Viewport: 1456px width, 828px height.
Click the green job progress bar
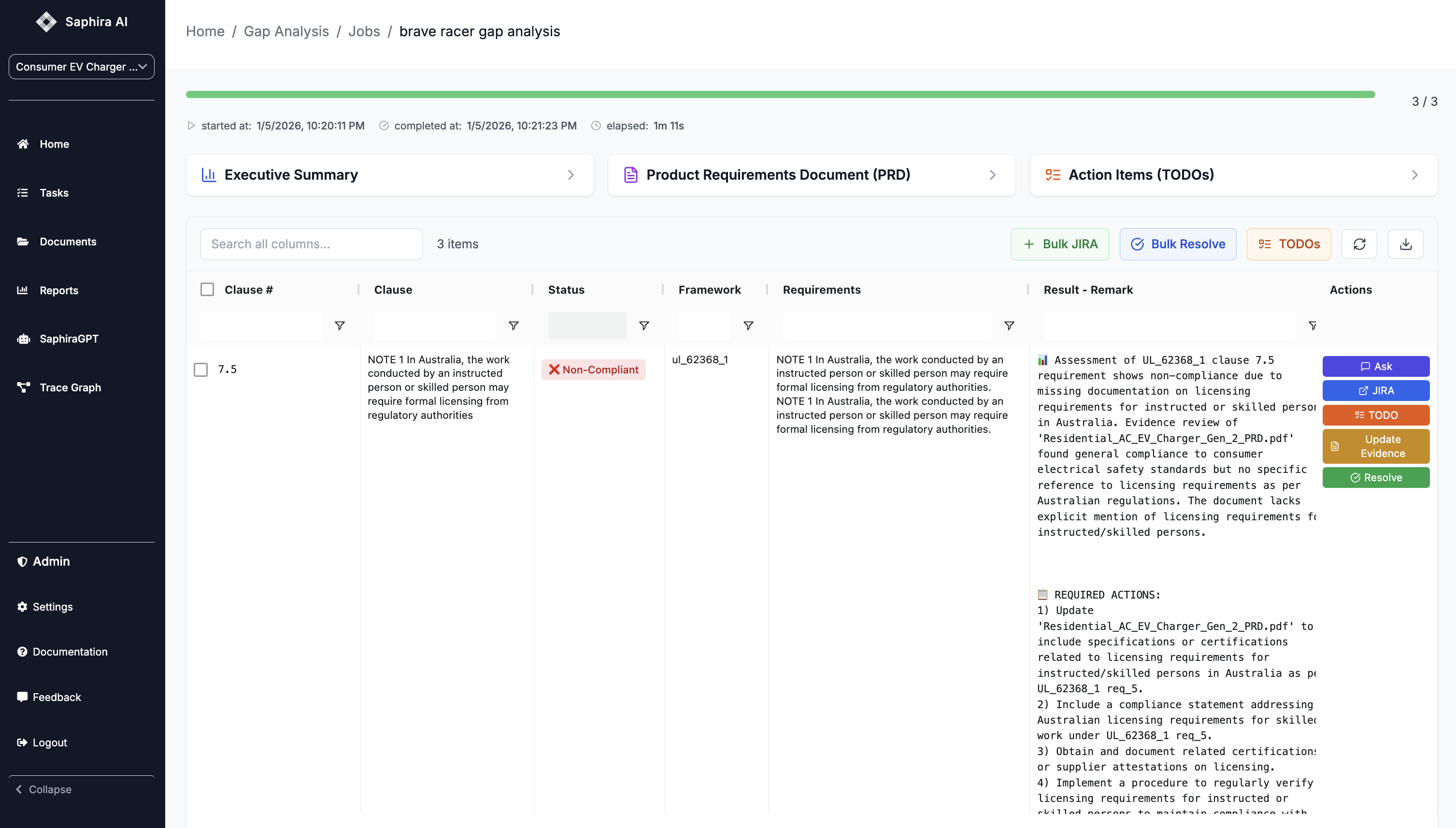tap(780, 94)
